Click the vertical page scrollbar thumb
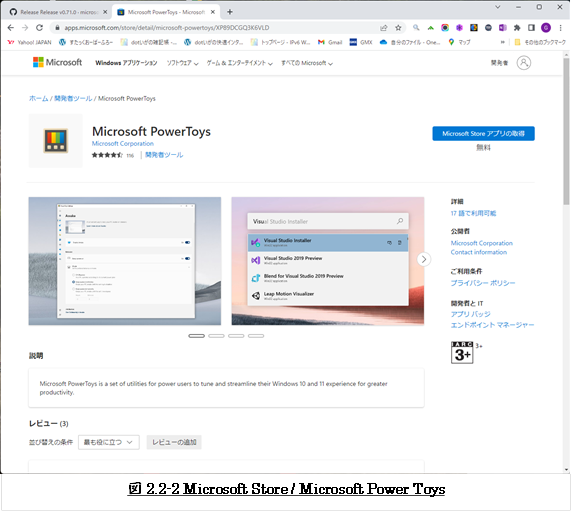 click(x=566, y=131)
